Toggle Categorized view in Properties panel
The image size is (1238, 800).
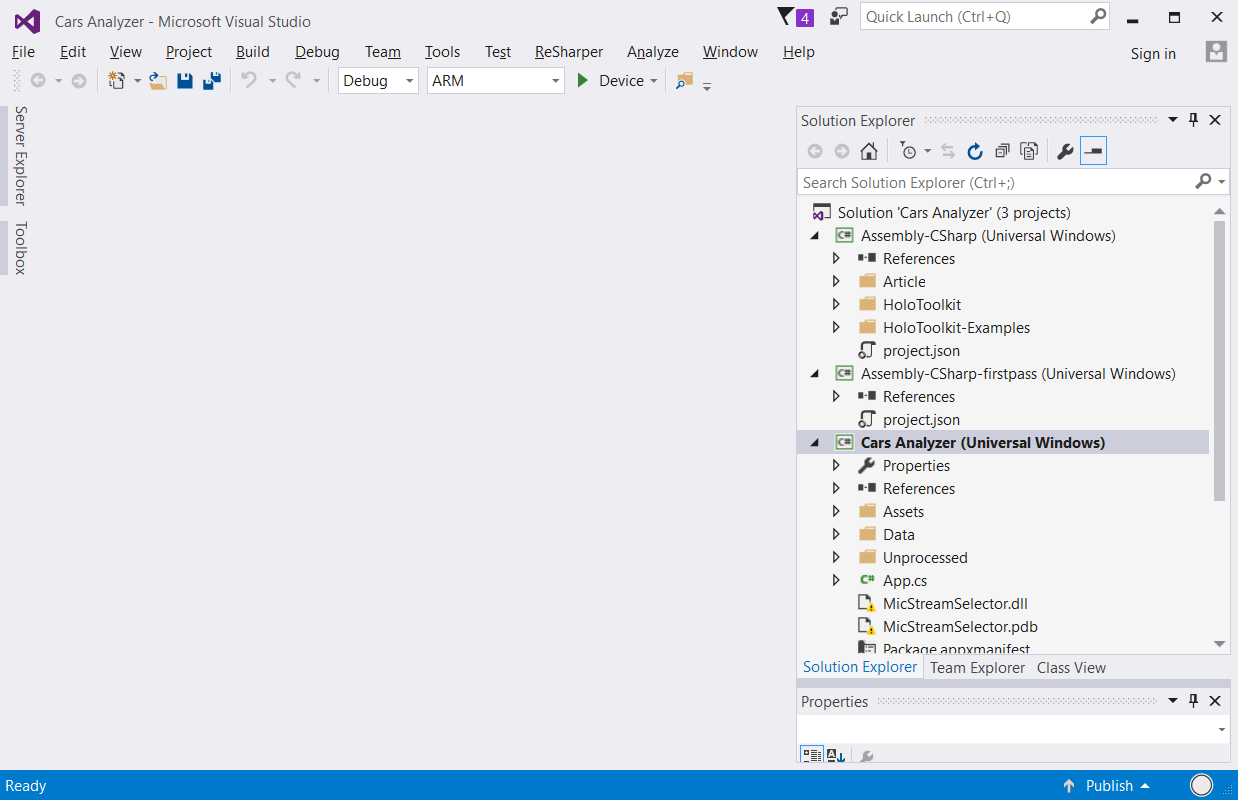[x=811, y=755]
